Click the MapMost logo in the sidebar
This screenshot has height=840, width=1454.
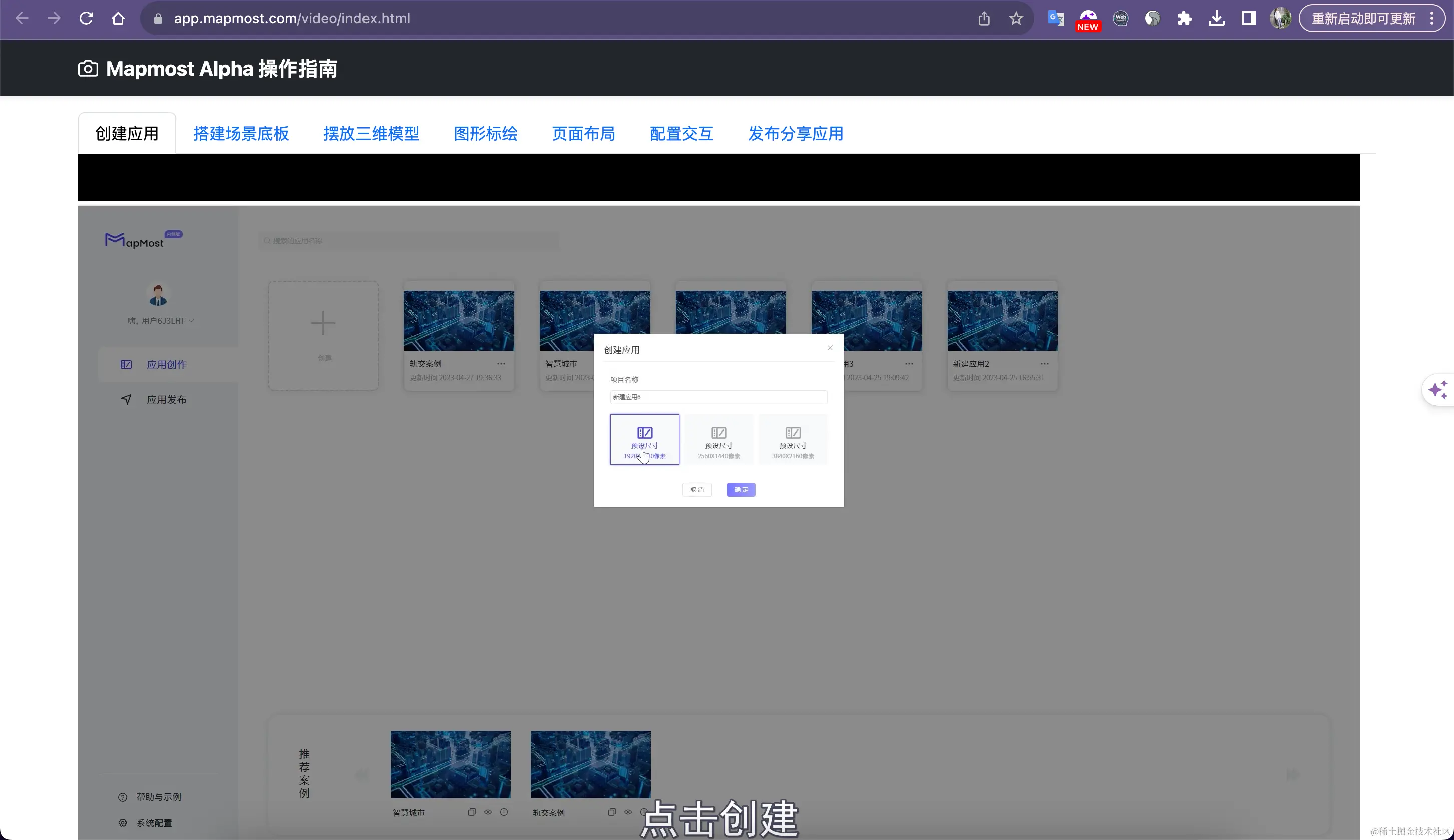point(143,240)
